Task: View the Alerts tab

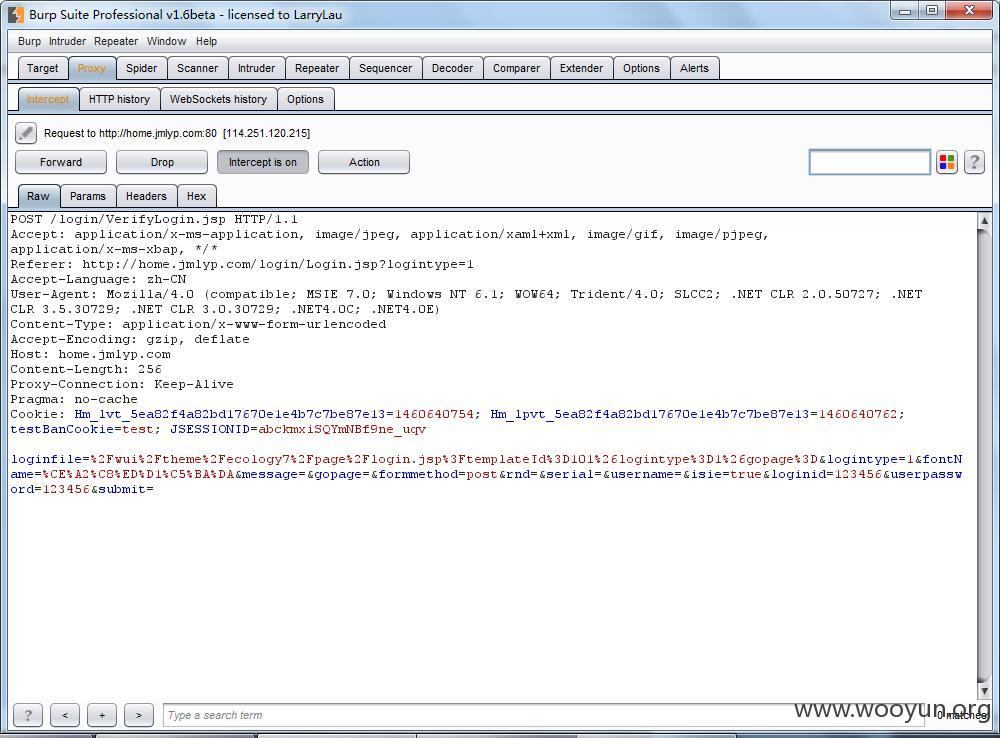Action: coord(695,68)
